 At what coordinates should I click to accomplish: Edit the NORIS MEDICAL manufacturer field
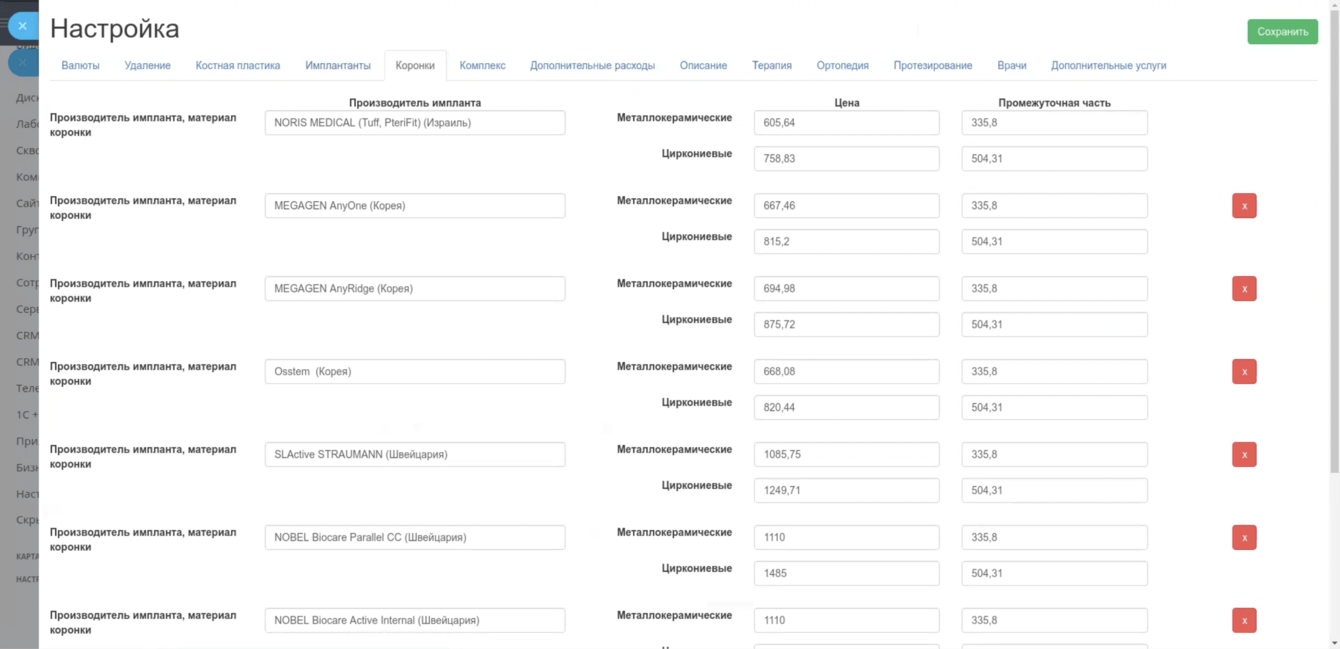pos(415,123)
